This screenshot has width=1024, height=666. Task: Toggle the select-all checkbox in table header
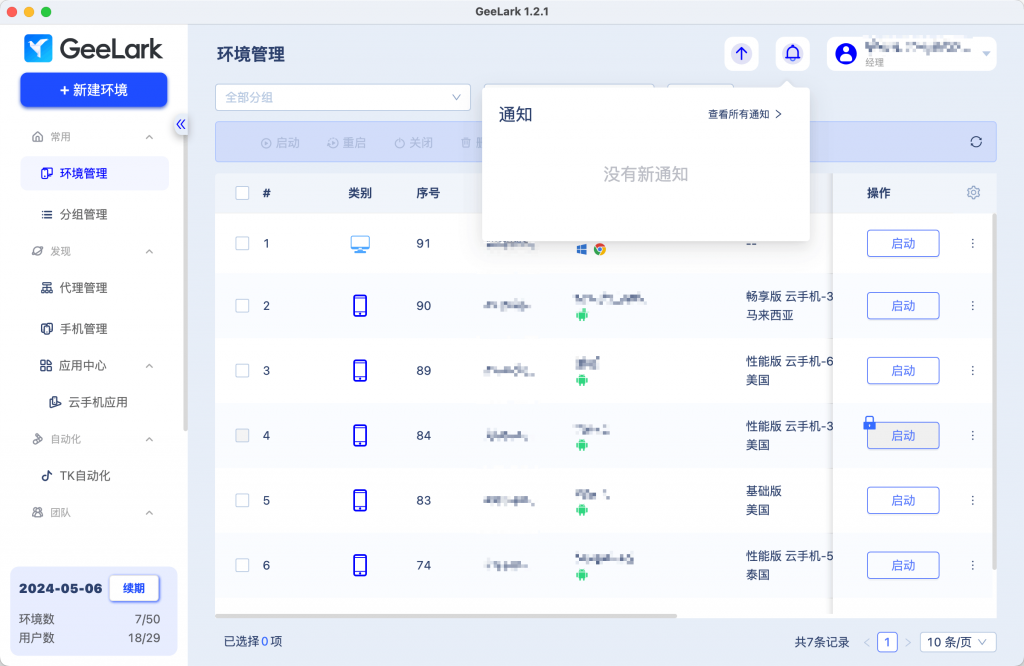(242, 193)
